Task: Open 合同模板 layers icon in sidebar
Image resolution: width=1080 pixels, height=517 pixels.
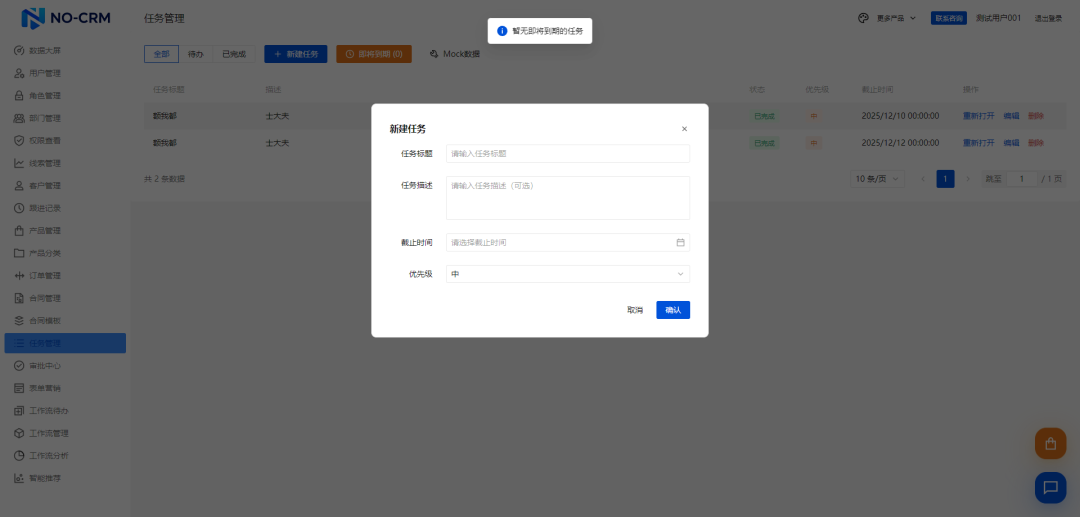Action: point(19,321)
